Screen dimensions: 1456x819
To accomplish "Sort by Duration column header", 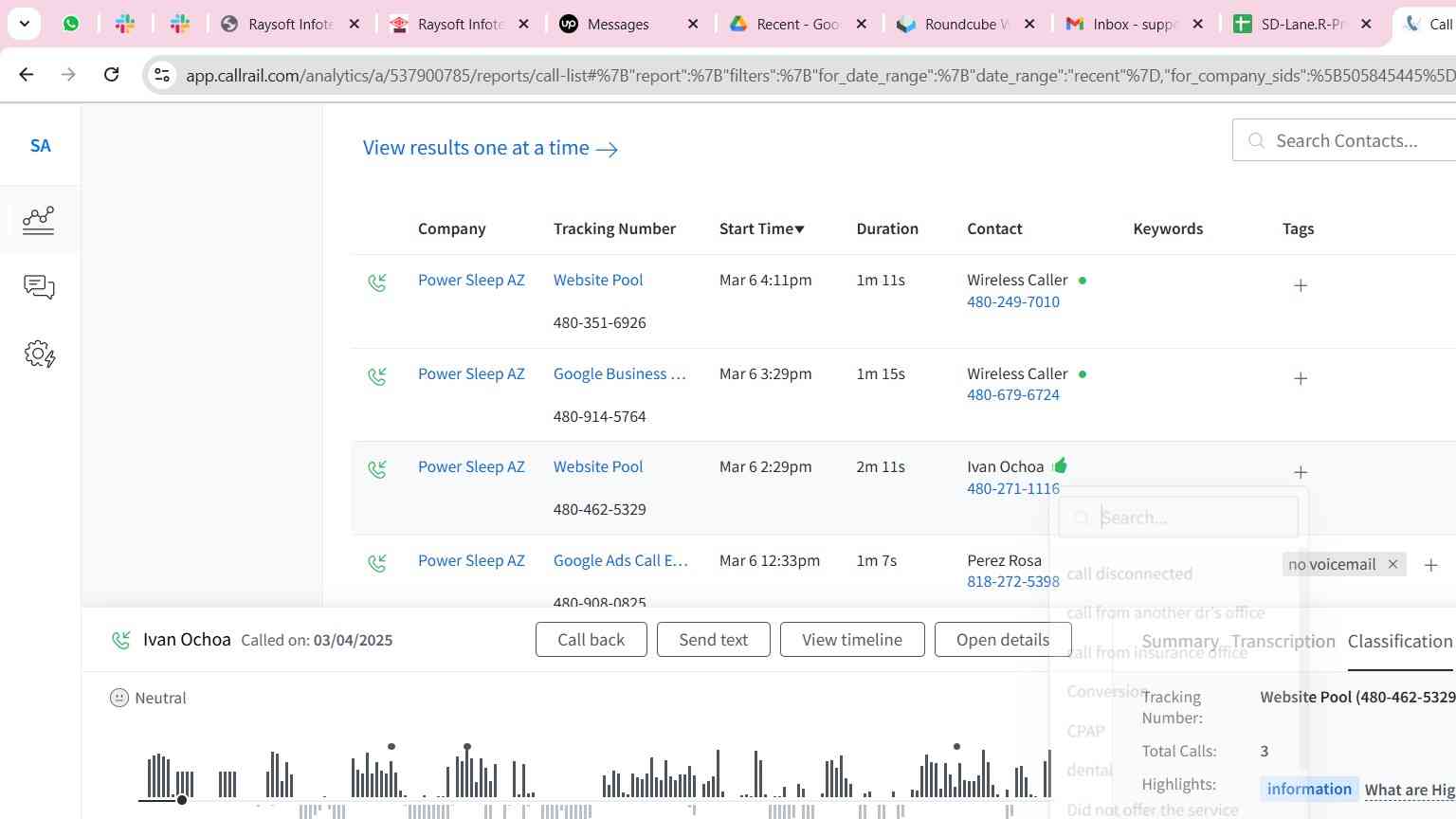I will [x=887, y=228].
